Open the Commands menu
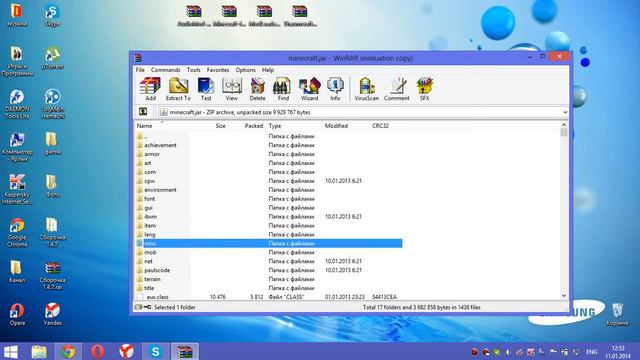The width and height of the screenshot is (640, 360). click(165, 70)
